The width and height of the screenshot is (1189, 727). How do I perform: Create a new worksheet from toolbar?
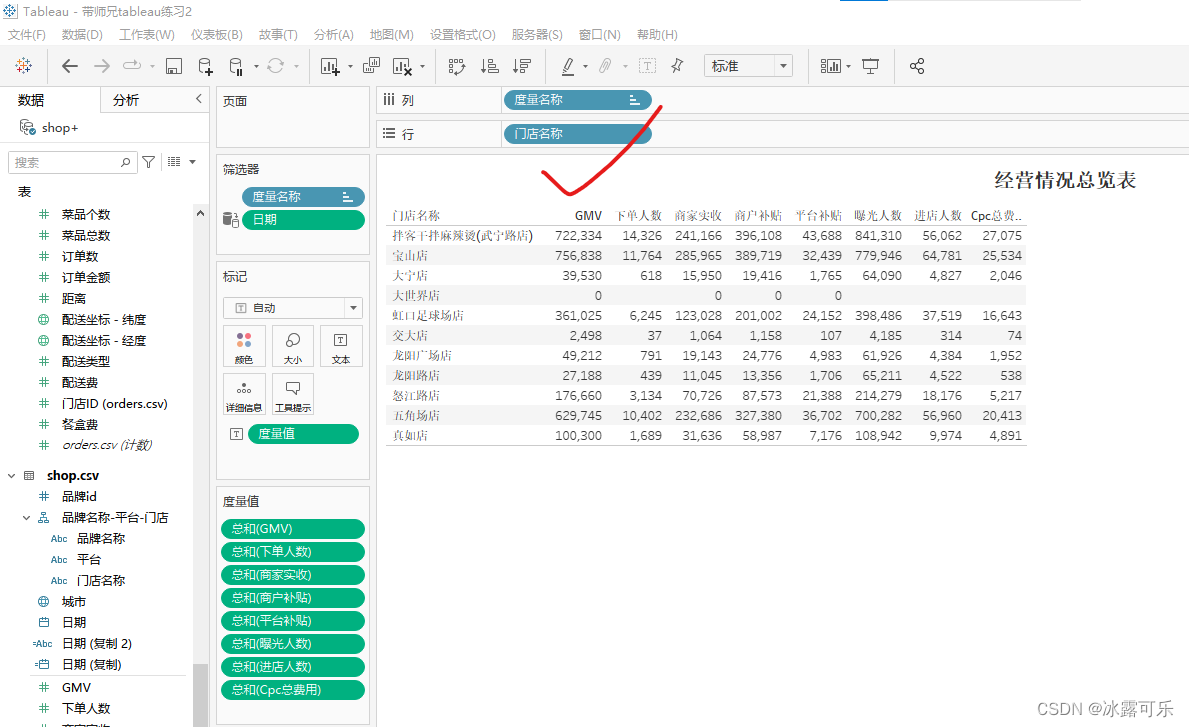(x=330, y=67)
